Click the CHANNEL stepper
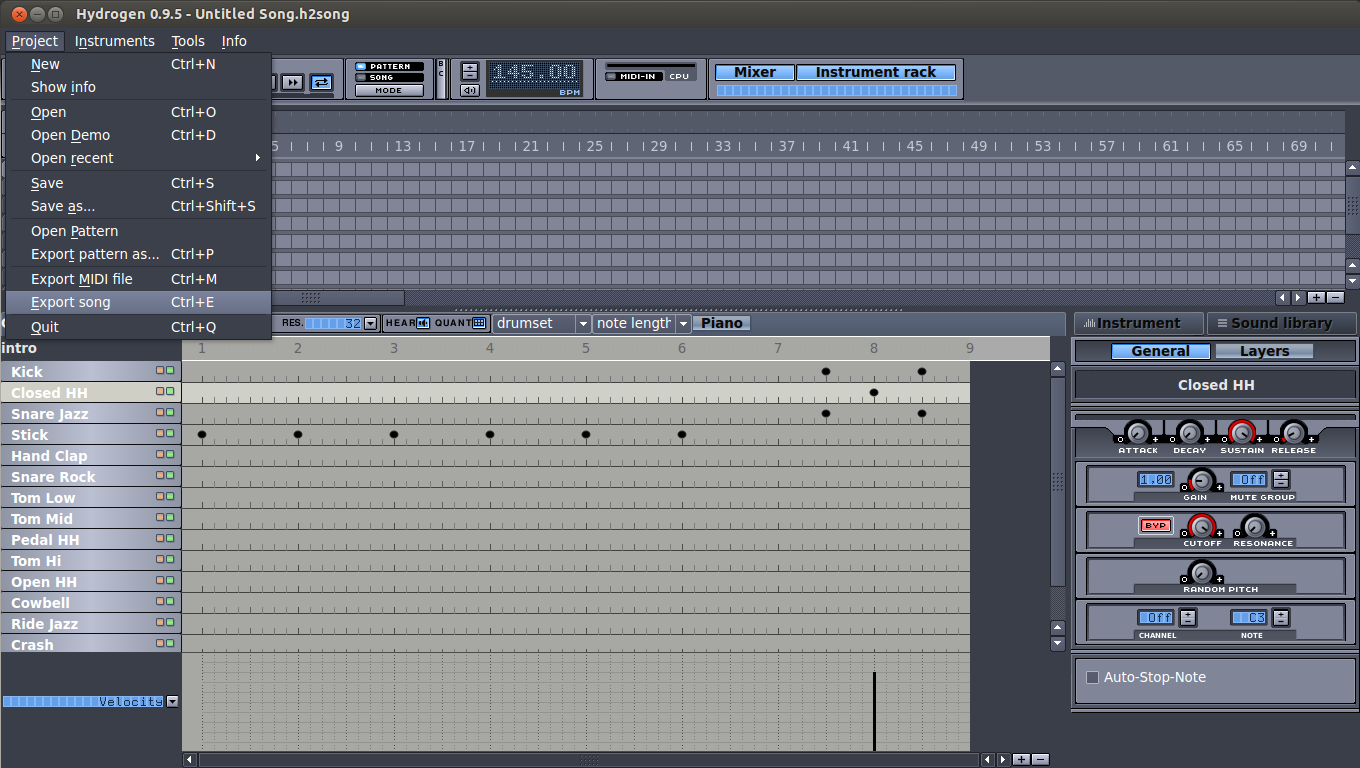The width and height of the screenshot is (1360, 768). pyautogui.click(x=1187, y=617)
